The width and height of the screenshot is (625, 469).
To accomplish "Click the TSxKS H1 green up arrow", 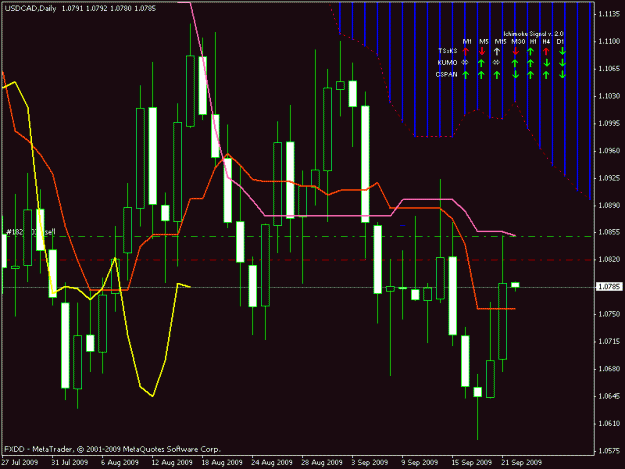I will coord(530,51).
